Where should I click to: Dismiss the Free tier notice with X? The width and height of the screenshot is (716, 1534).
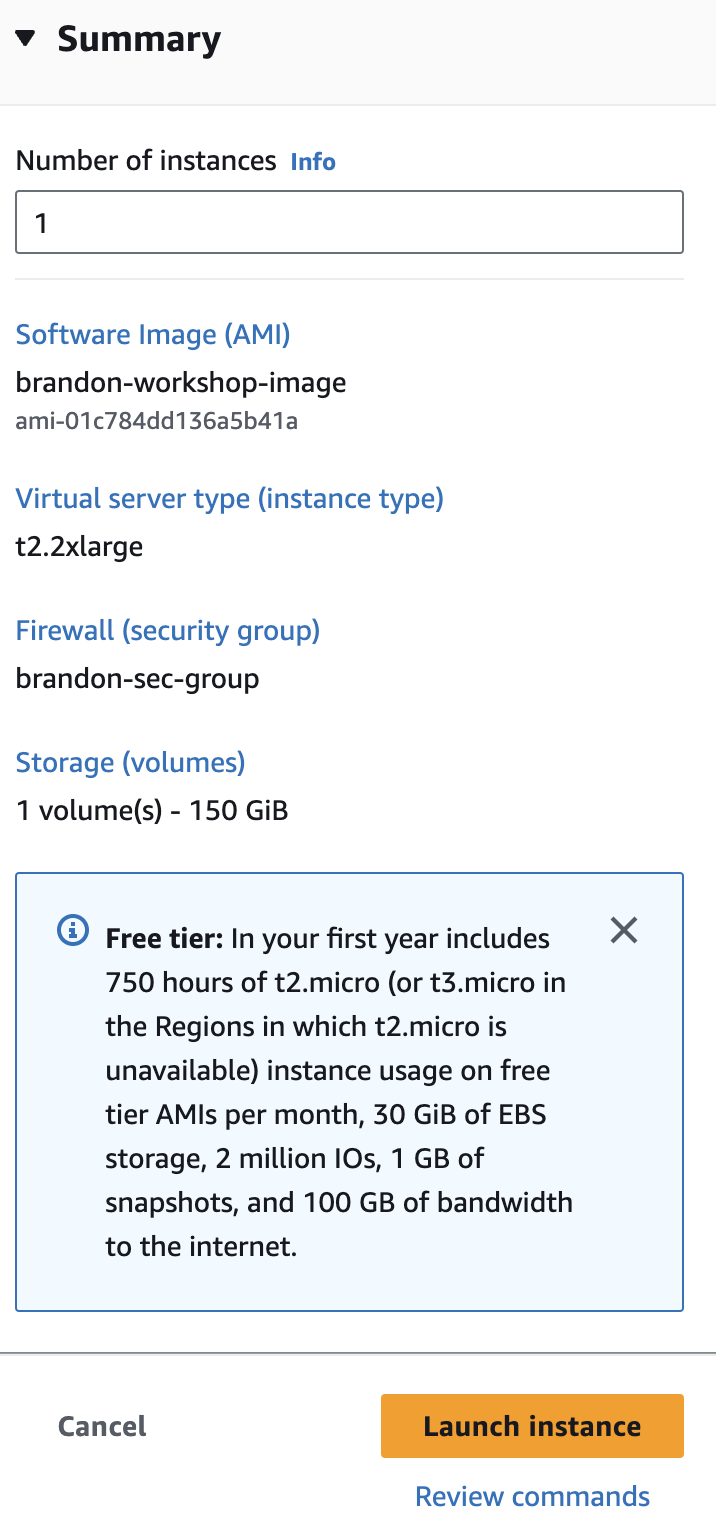click(624, 931)
